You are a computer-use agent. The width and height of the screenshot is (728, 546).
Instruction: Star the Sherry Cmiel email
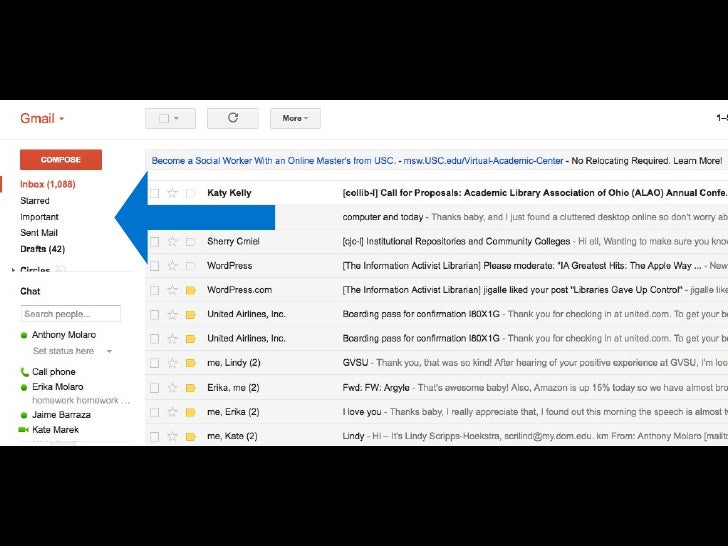click(x=172, y=241)
